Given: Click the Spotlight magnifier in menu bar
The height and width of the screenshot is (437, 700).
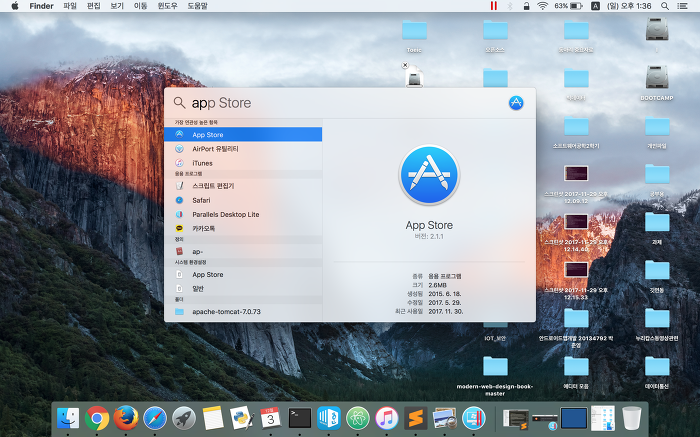Looking at the screenshot, I should tap(665, 6).
